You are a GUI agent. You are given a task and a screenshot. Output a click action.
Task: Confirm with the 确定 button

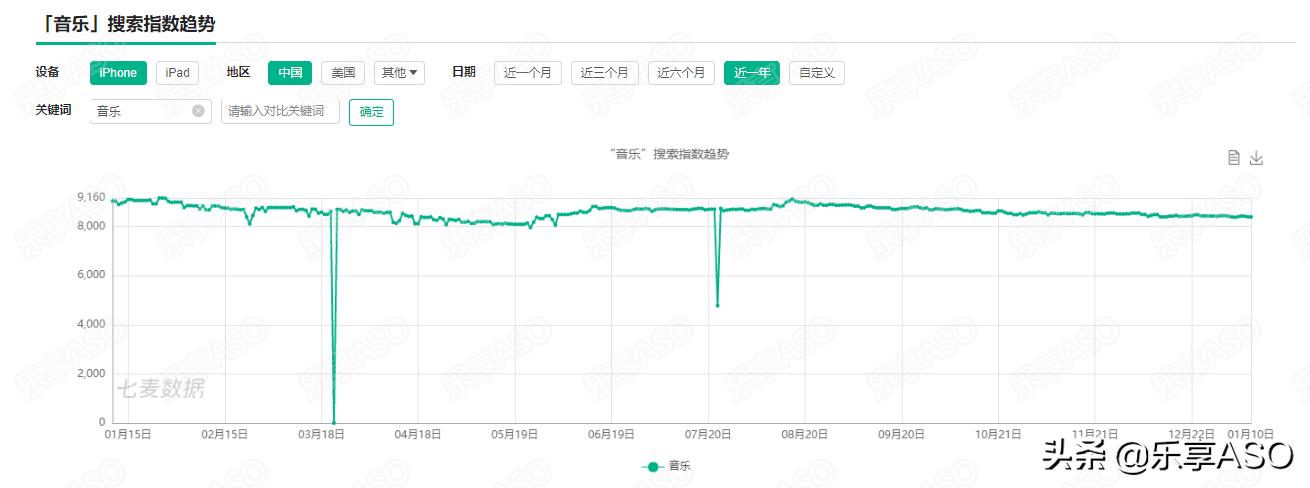[x=371, y=112]
